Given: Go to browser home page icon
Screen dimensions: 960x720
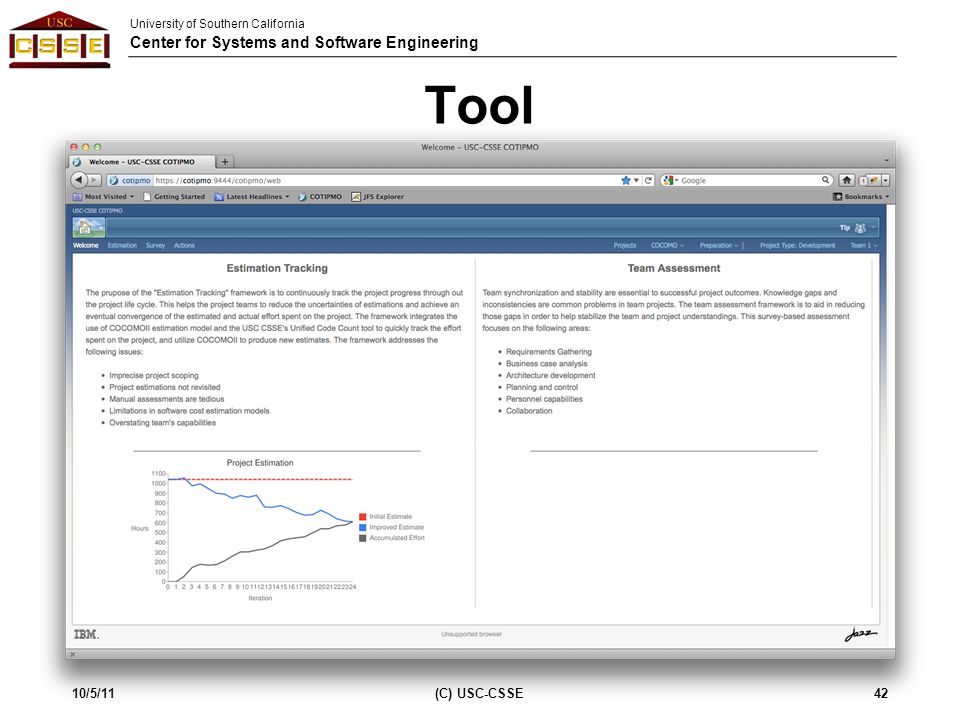Looking at the screenshot, I should pos(847,180).
